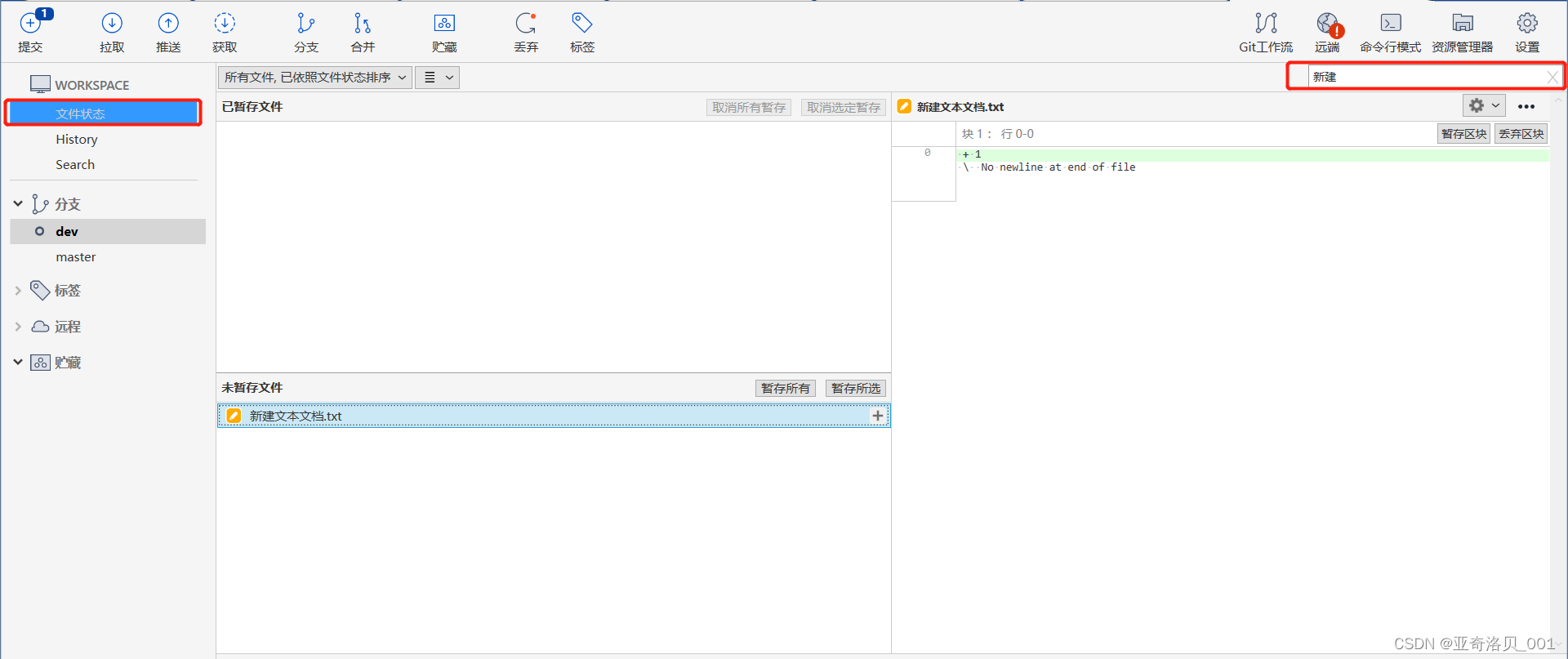The height and width of the screenshot is (659, 1568).
Task: Click the tag icon beside 标签 in sidebar
Action: [40, 290]
